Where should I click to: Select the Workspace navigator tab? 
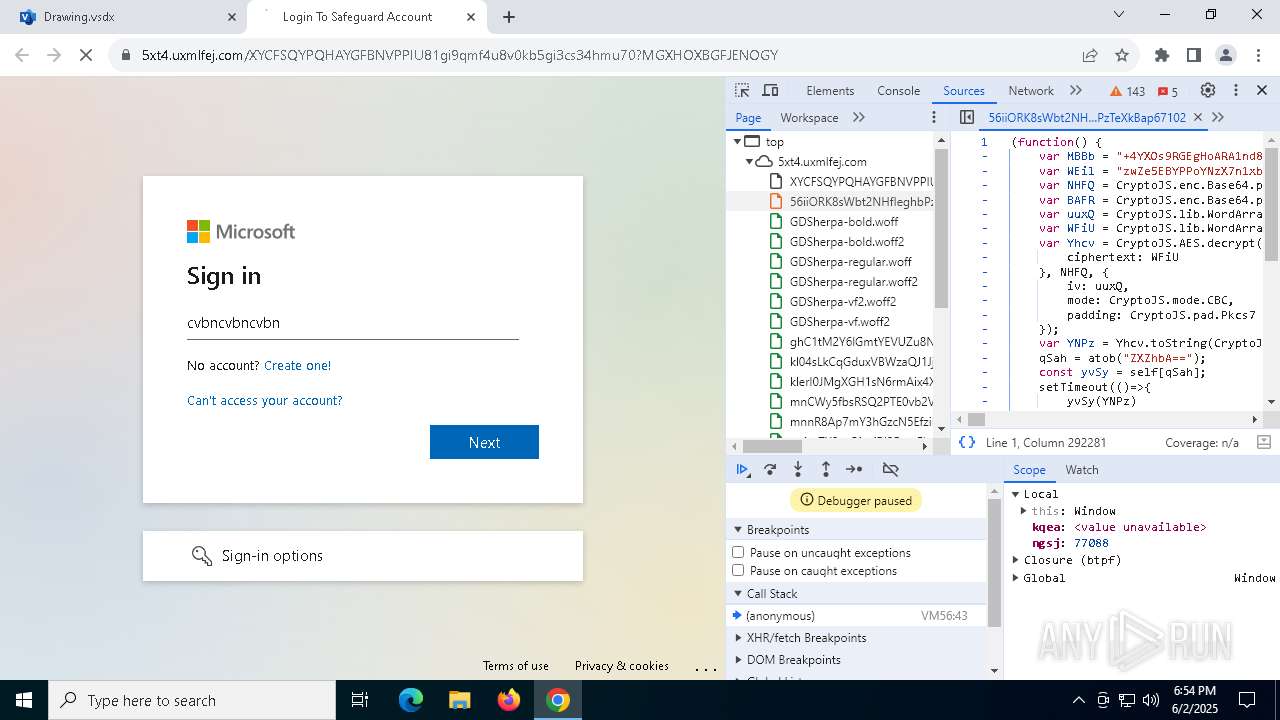coord(809,118)
